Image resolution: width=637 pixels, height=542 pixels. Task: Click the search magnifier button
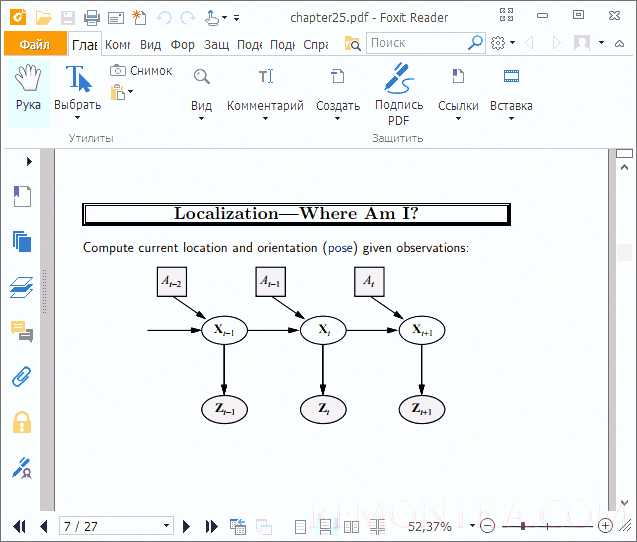[475, 42]
